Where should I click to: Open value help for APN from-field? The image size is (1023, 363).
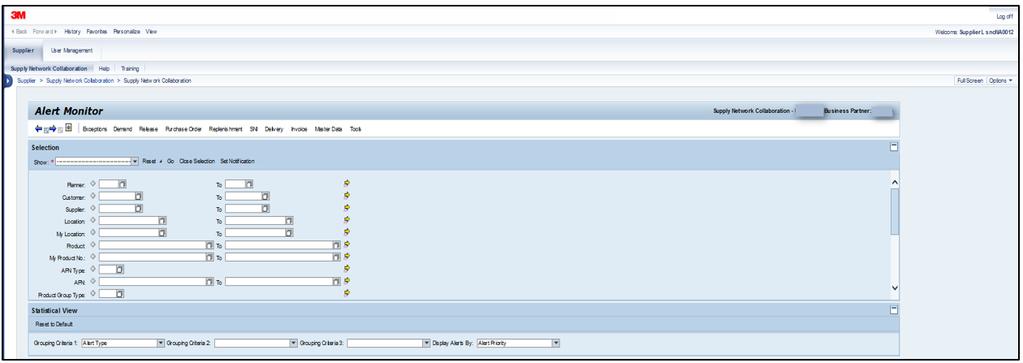pyautogui.click(x=209, y=281)
